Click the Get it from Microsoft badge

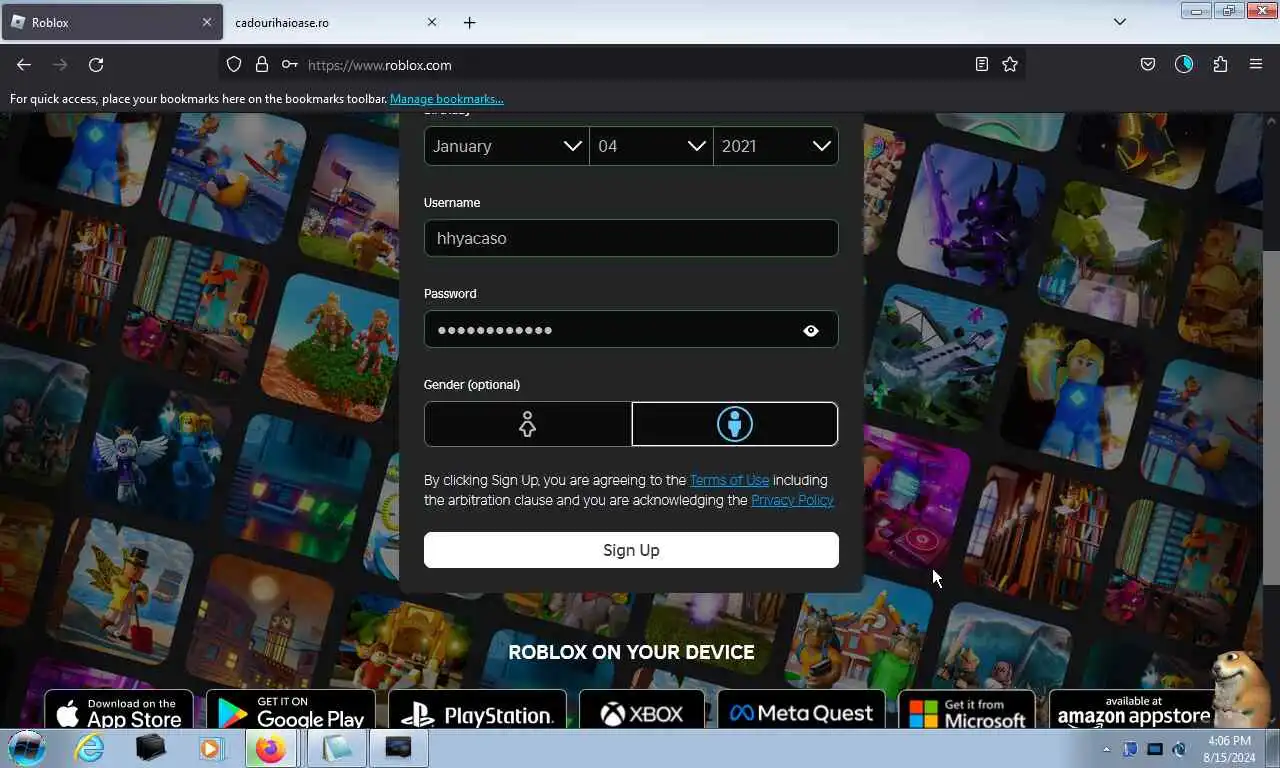click(x=967, y=711)
